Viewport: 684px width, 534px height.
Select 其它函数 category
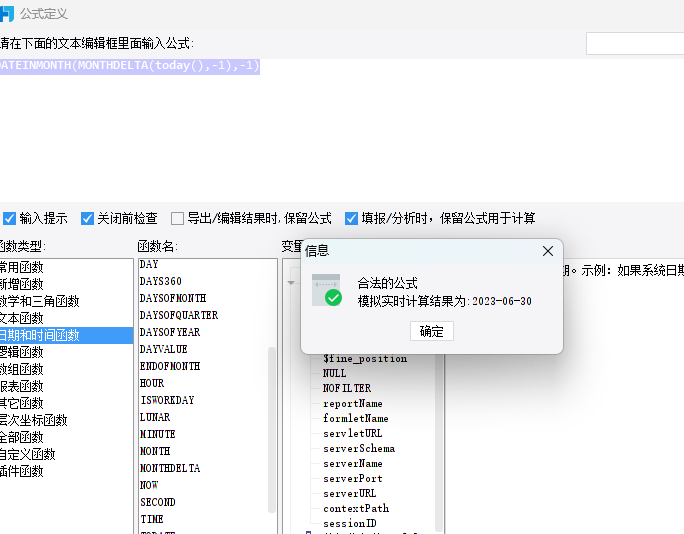tap(66, 403)
